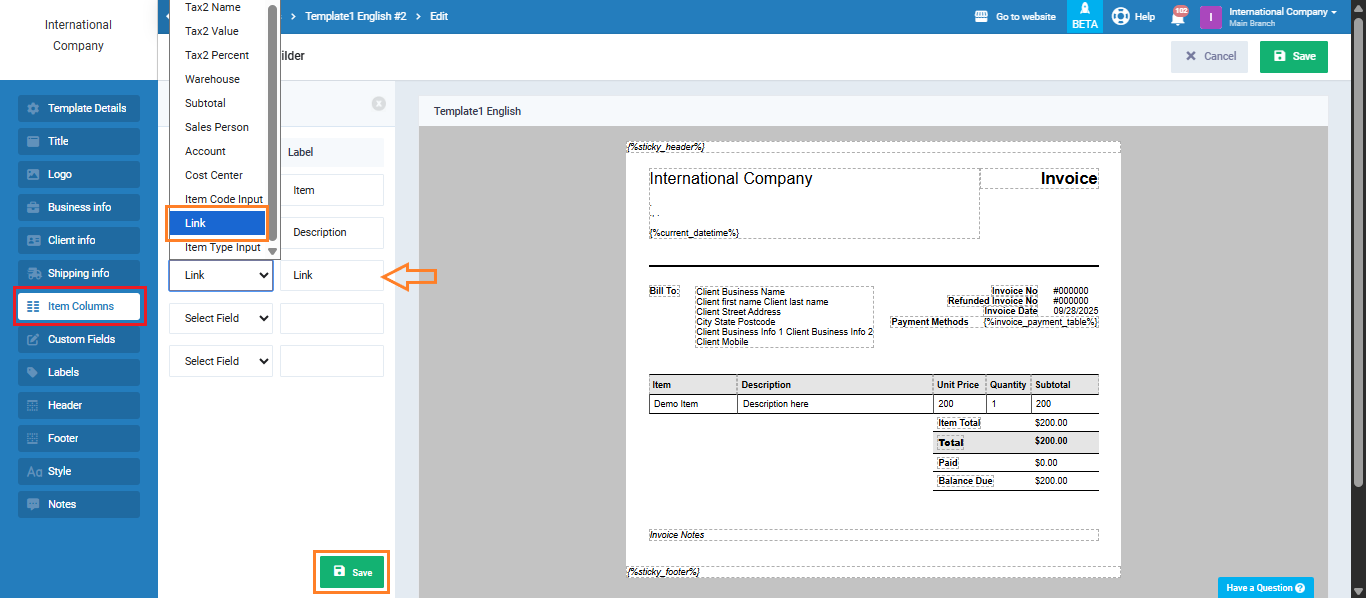Choose Cost Center option in list
Screen dimensions: 1366x598
213,175
